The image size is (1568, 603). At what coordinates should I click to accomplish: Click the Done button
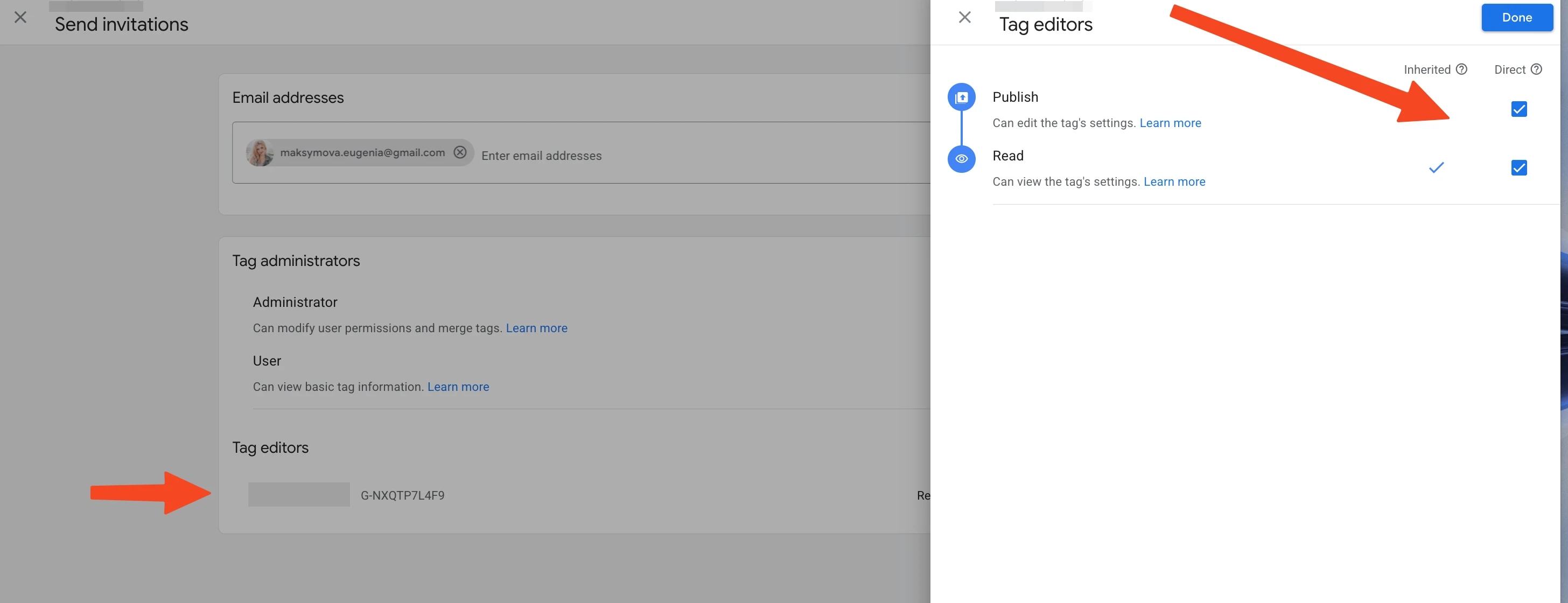(x=1517, y=18)
